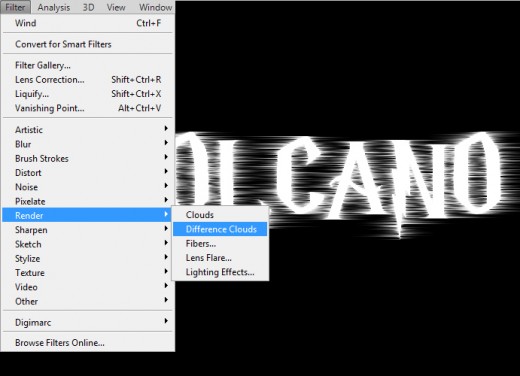Open the Filter menu in menu bar
Screen dimensions: 520x376
tap(15, 7)
